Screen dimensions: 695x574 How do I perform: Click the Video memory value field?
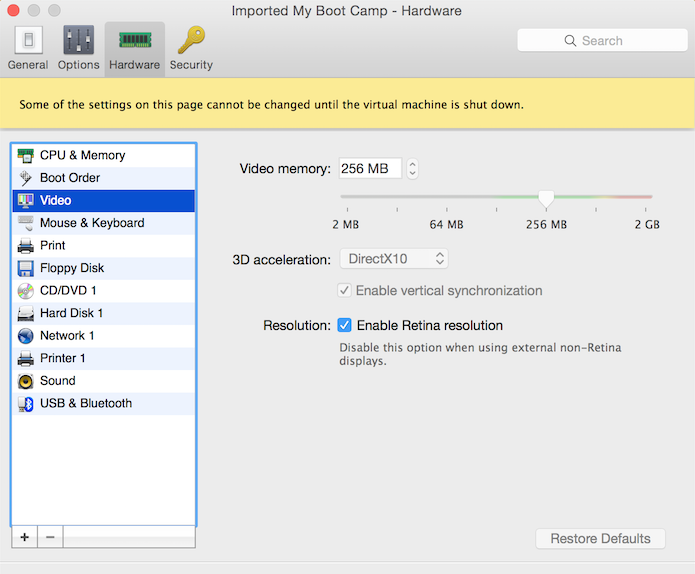(x=370, y=168)
